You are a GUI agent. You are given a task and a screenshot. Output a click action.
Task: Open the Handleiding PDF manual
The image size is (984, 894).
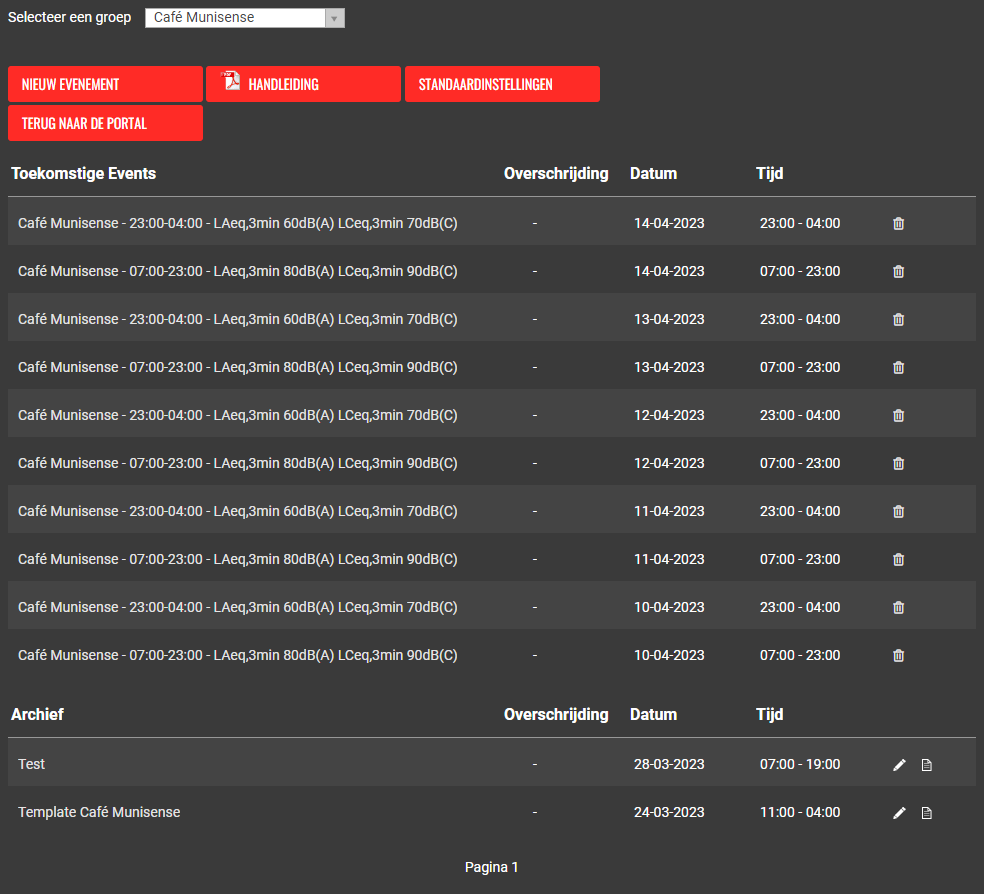tap(303, 84)
